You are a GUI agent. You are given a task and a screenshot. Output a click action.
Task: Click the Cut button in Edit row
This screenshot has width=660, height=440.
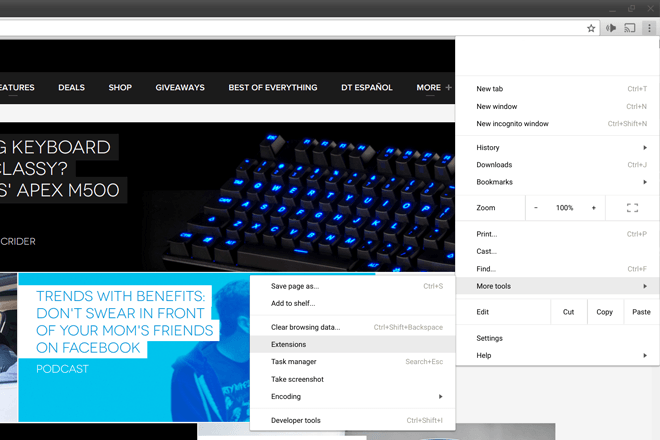click(569, 312)
